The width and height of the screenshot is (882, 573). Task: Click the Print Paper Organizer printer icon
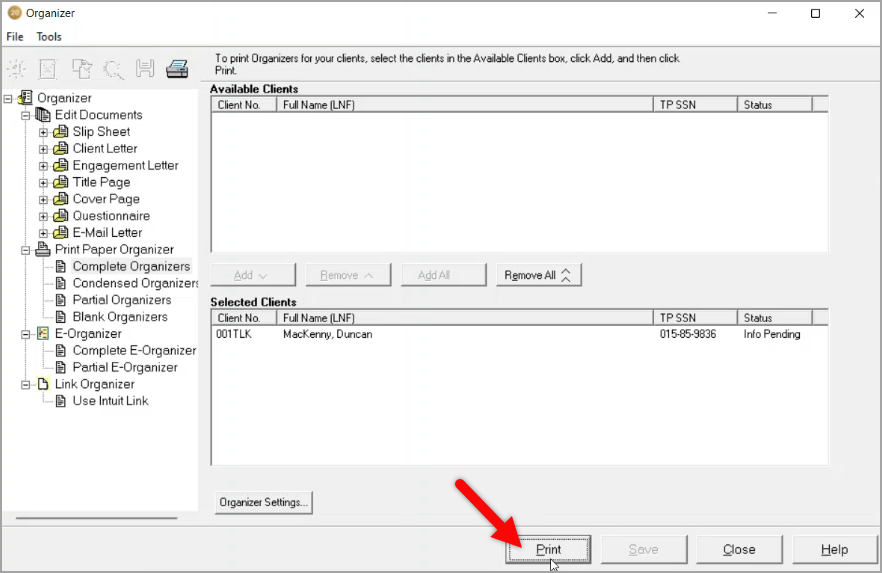coord(43,250)
